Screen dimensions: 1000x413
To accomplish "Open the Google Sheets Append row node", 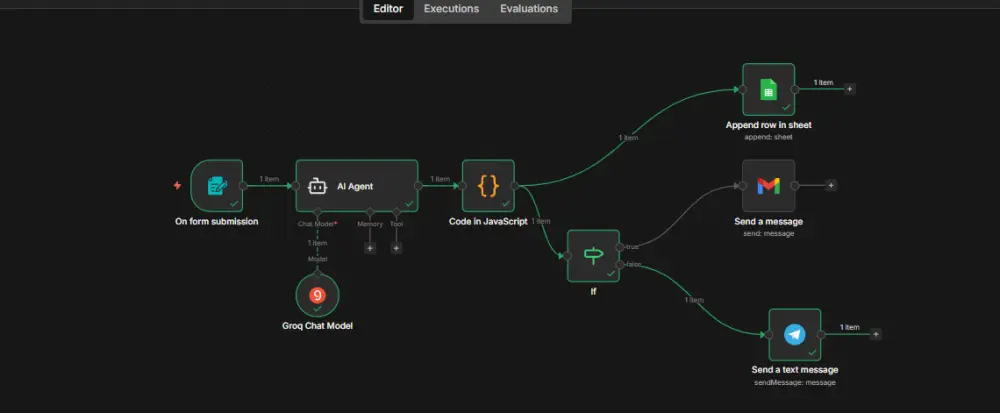I will click(768, 89).
